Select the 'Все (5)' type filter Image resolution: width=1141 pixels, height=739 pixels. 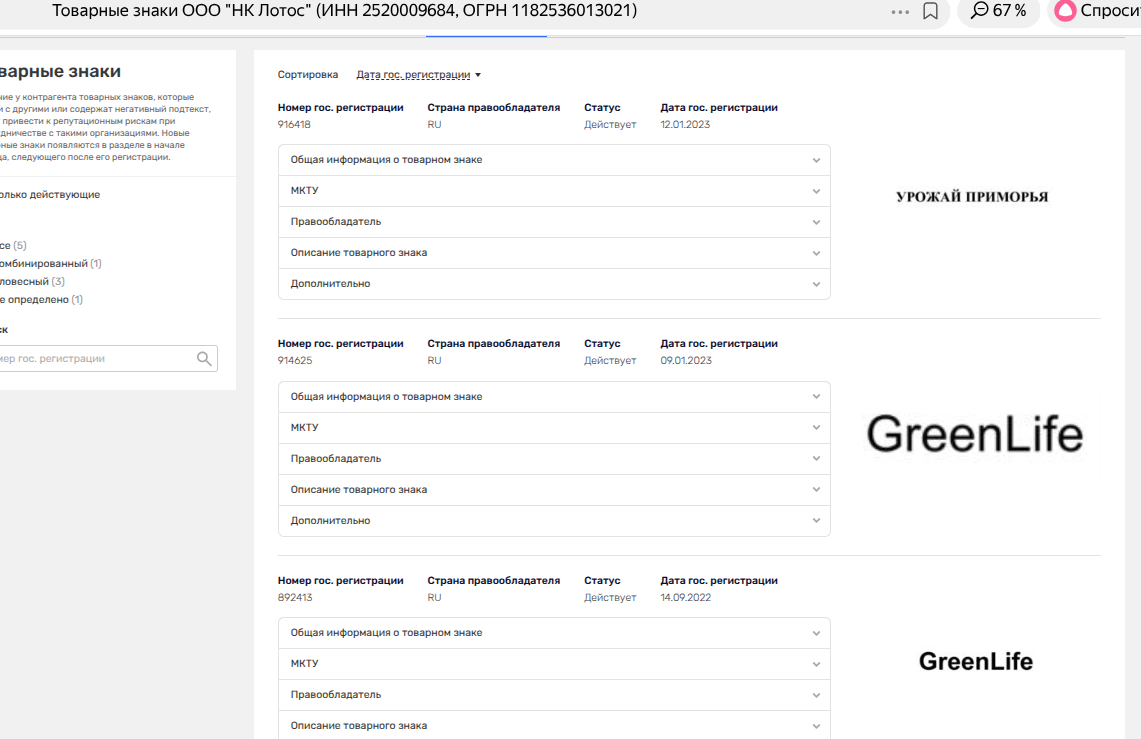pyautogui.click(x=14, y=246)
